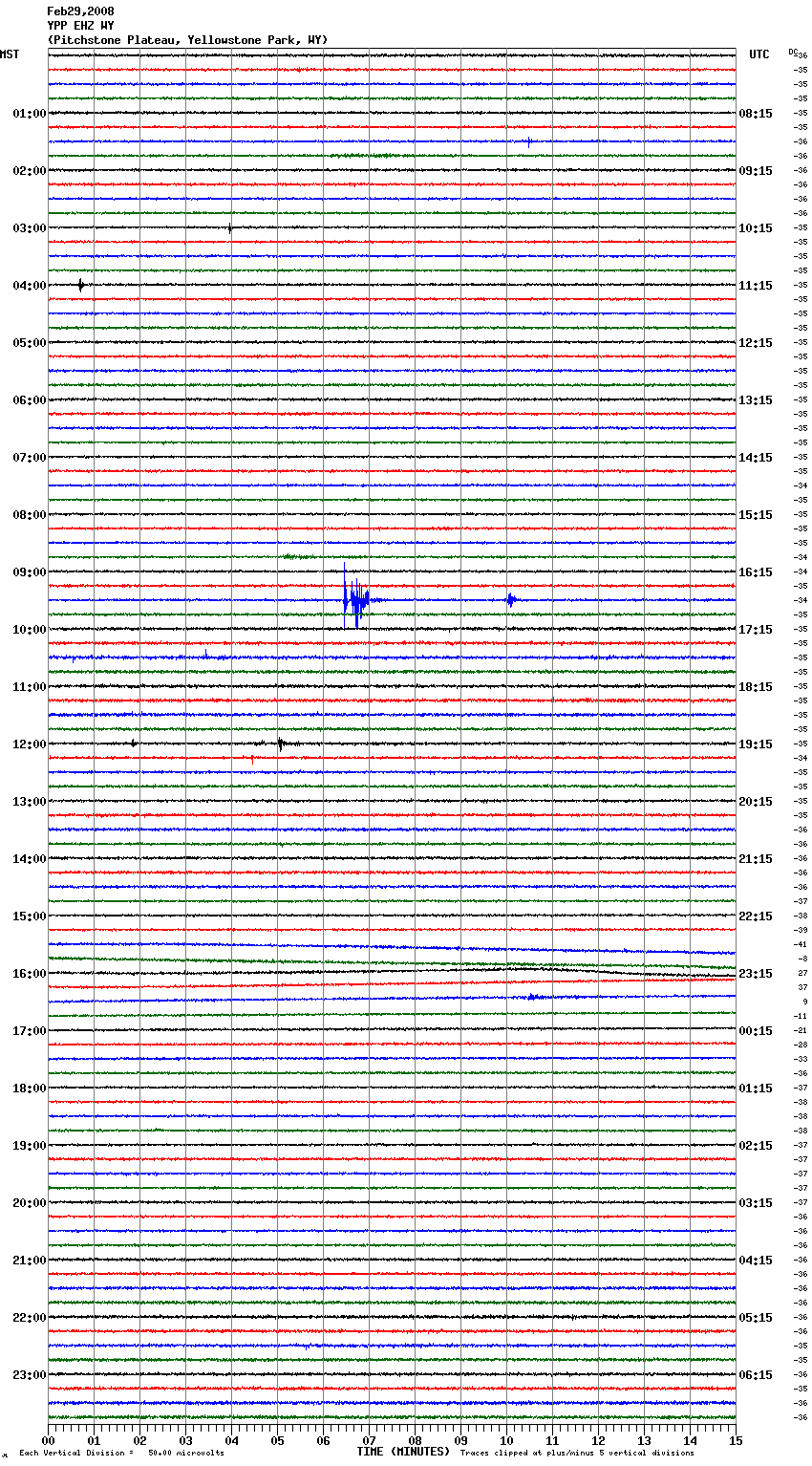Select the 23:00 MST row label
Image resolution: width=812 pixels, height=1466 pixels.
coord(30,1375)
